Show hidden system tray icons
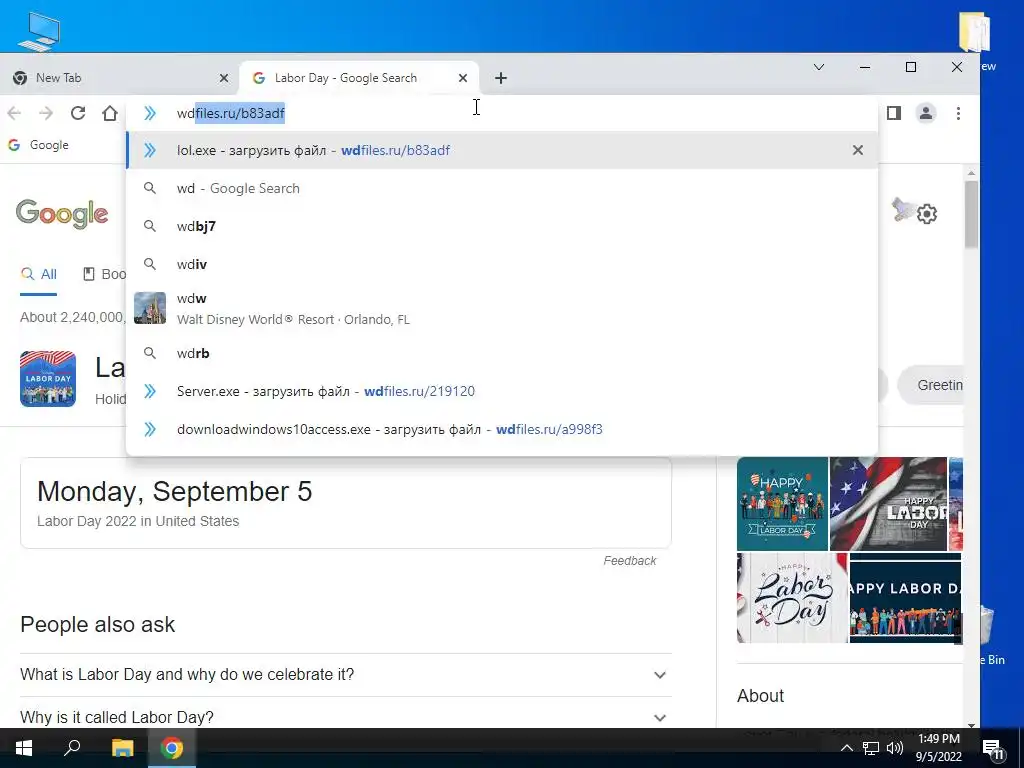This screenshot has width=1024, height=768. (x=846, y=748)
